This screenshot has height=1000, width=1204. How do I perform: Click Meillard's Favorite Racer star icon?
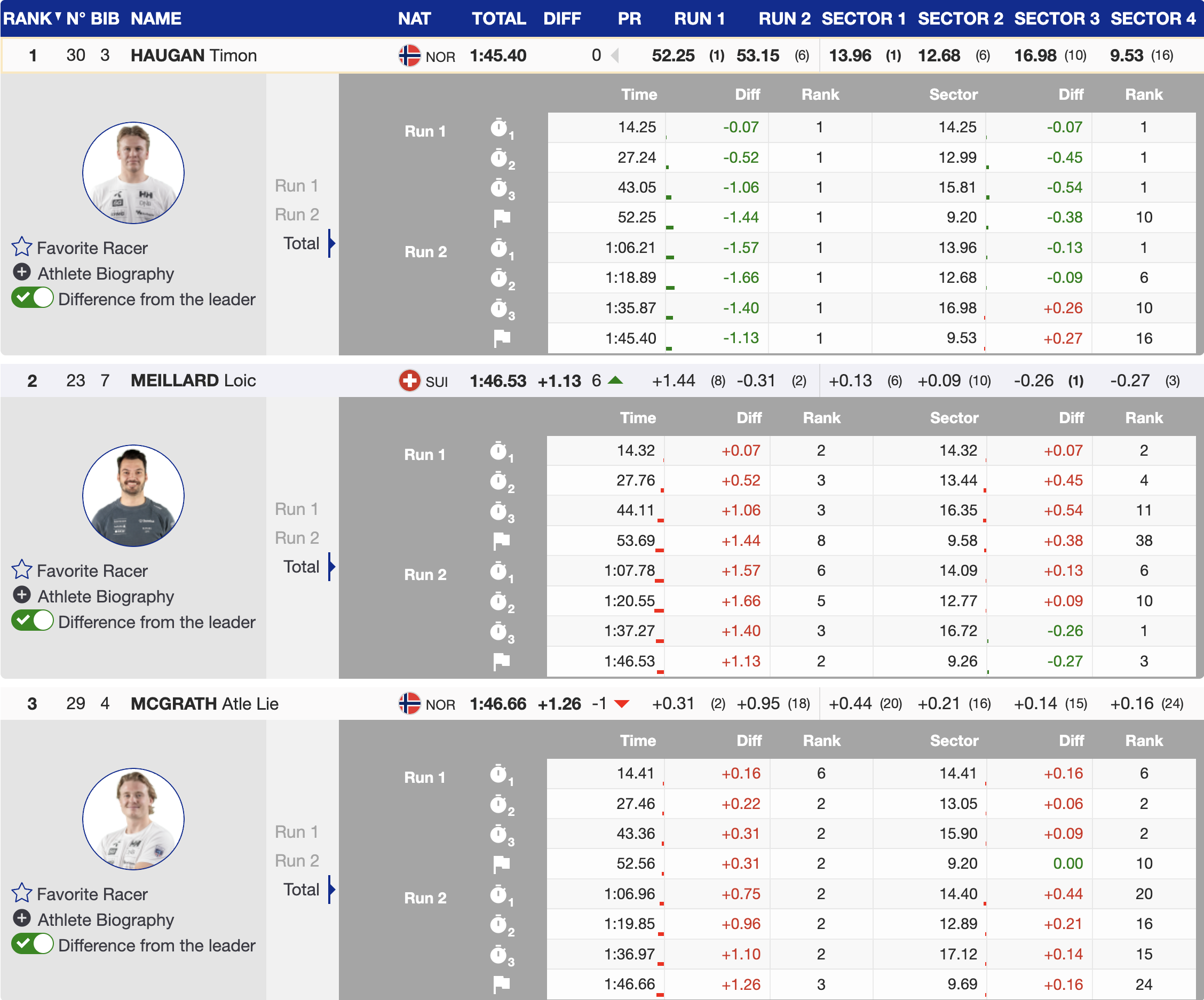pyautogui.click(x=22, y=569)
